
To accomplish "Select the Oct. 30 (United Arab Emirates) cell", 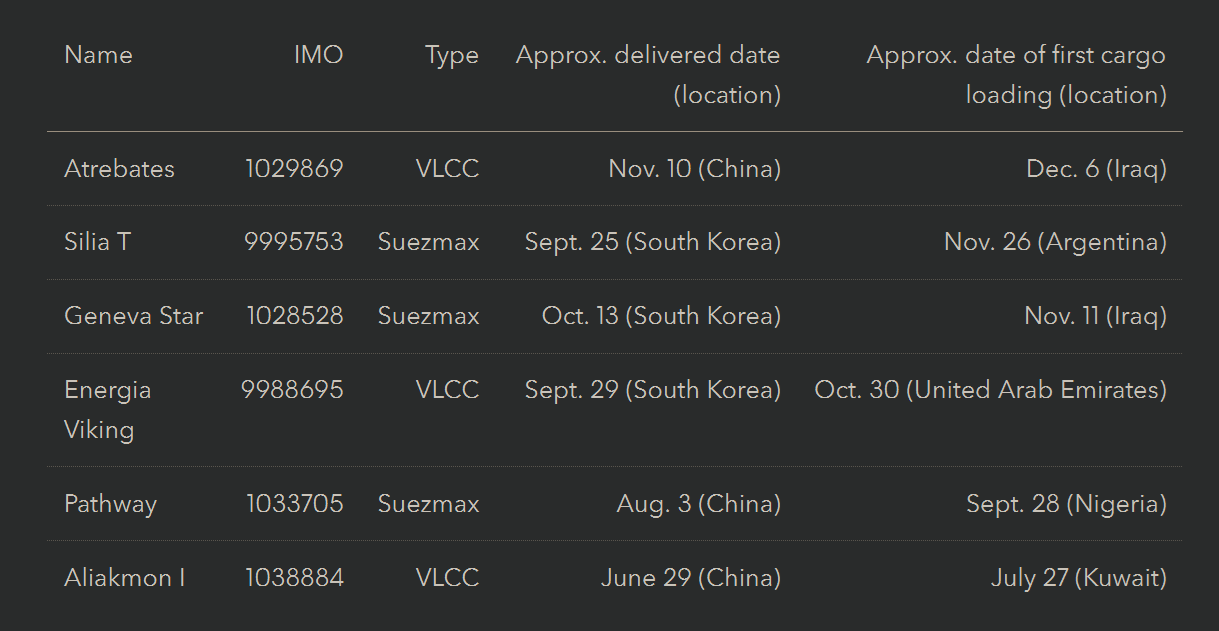I will (x=990, y=390).
